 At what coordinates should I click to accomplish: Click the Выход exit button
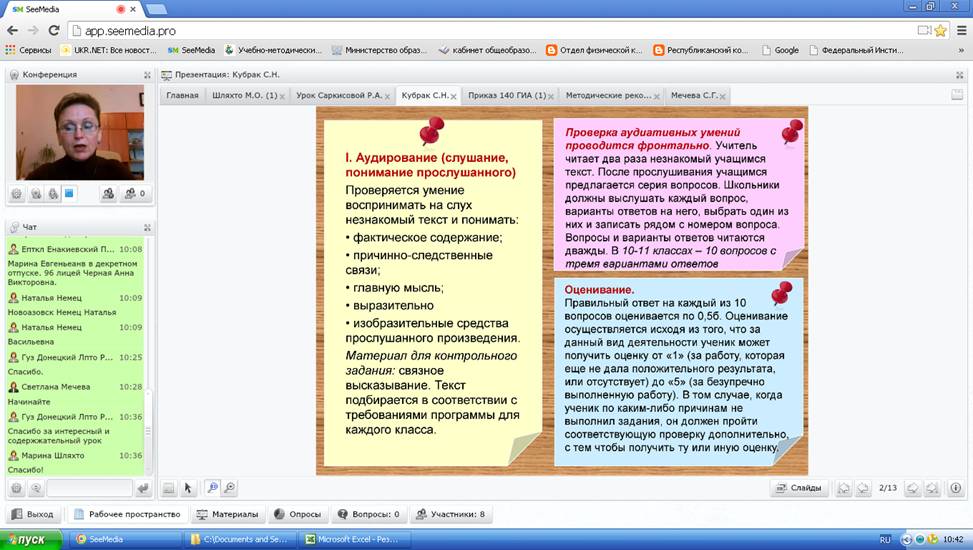click(34, 514)
